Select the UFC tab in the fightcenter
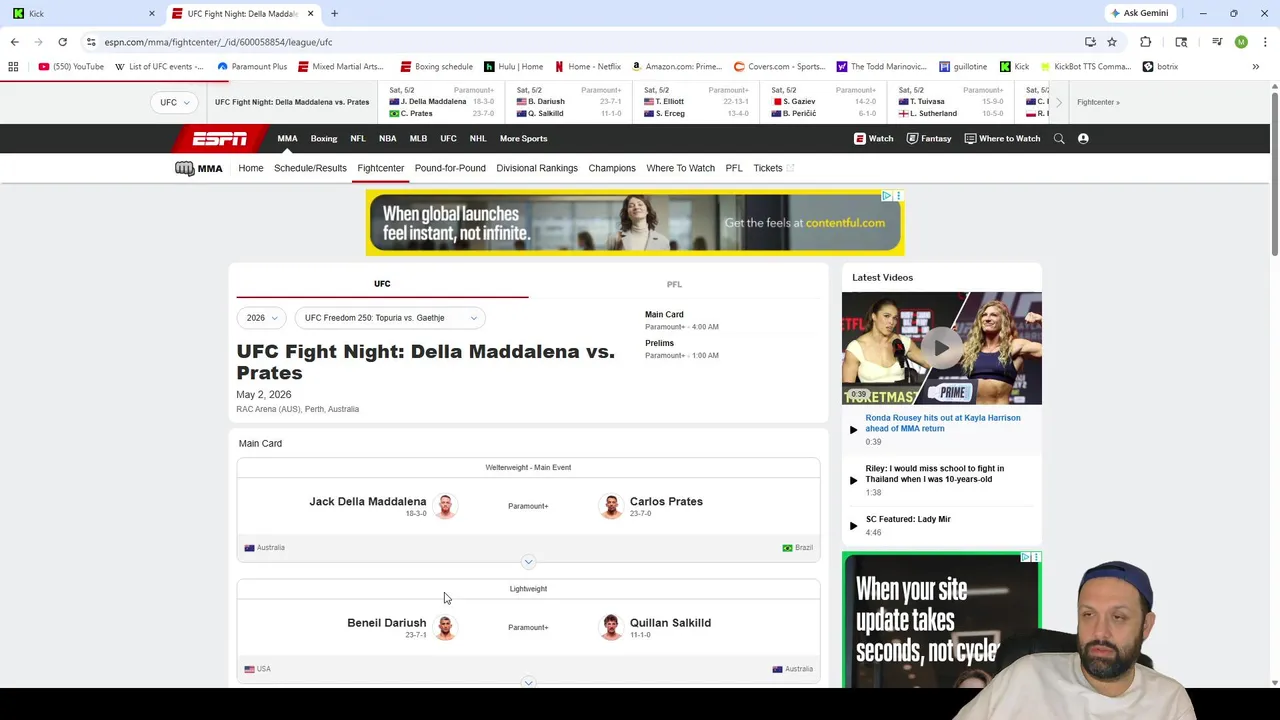This screenshot has width=1280, height=720. click(382, 284)
